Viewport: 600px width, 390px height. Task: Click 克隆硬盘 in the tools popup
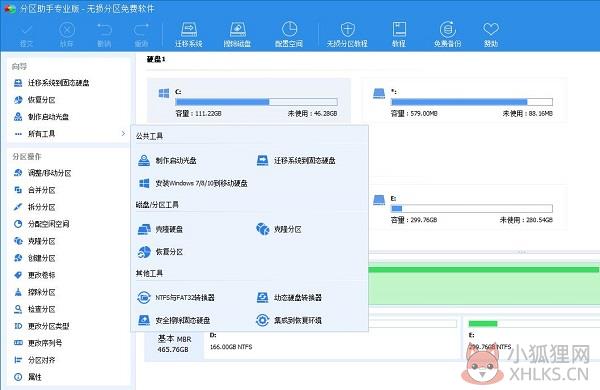[160, 229]
